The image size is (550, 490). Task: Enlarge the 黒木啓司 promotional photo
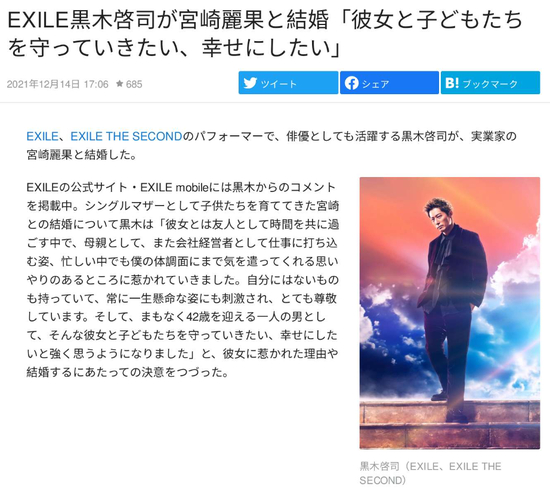[x=450, y=313]
